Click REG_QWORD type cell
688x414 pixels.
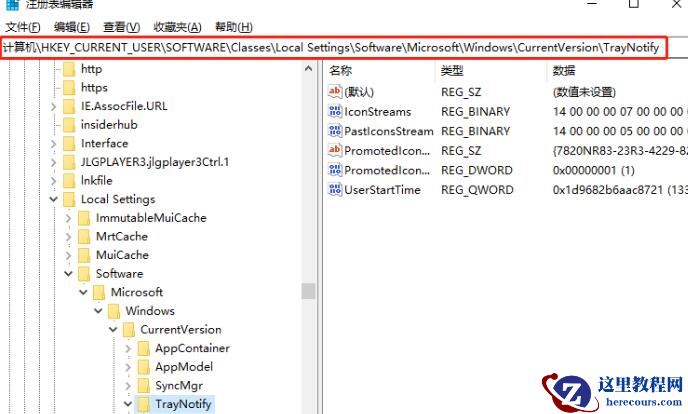pos(477,190)
